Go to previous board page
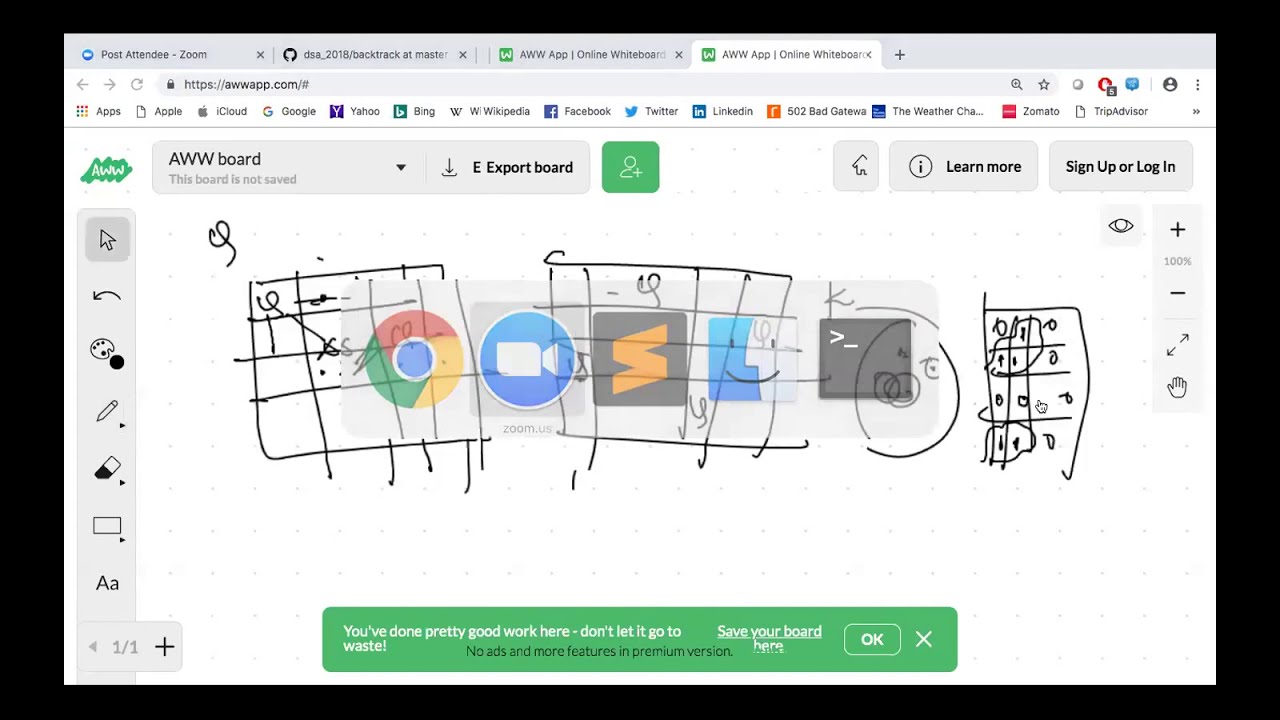Viewport: 1280px width, 720px height. [x=93, y=647]
